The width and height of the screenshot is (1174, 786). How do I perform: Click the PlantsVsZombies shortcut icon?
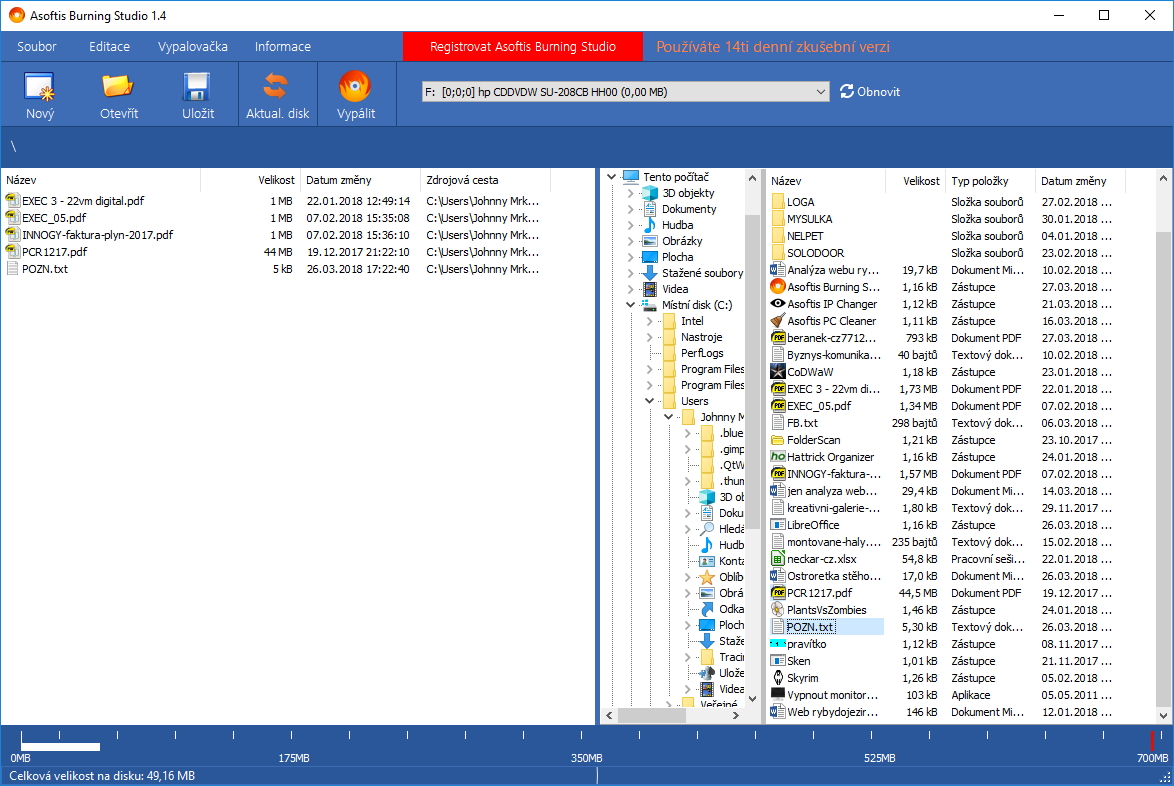click(778, 609)
